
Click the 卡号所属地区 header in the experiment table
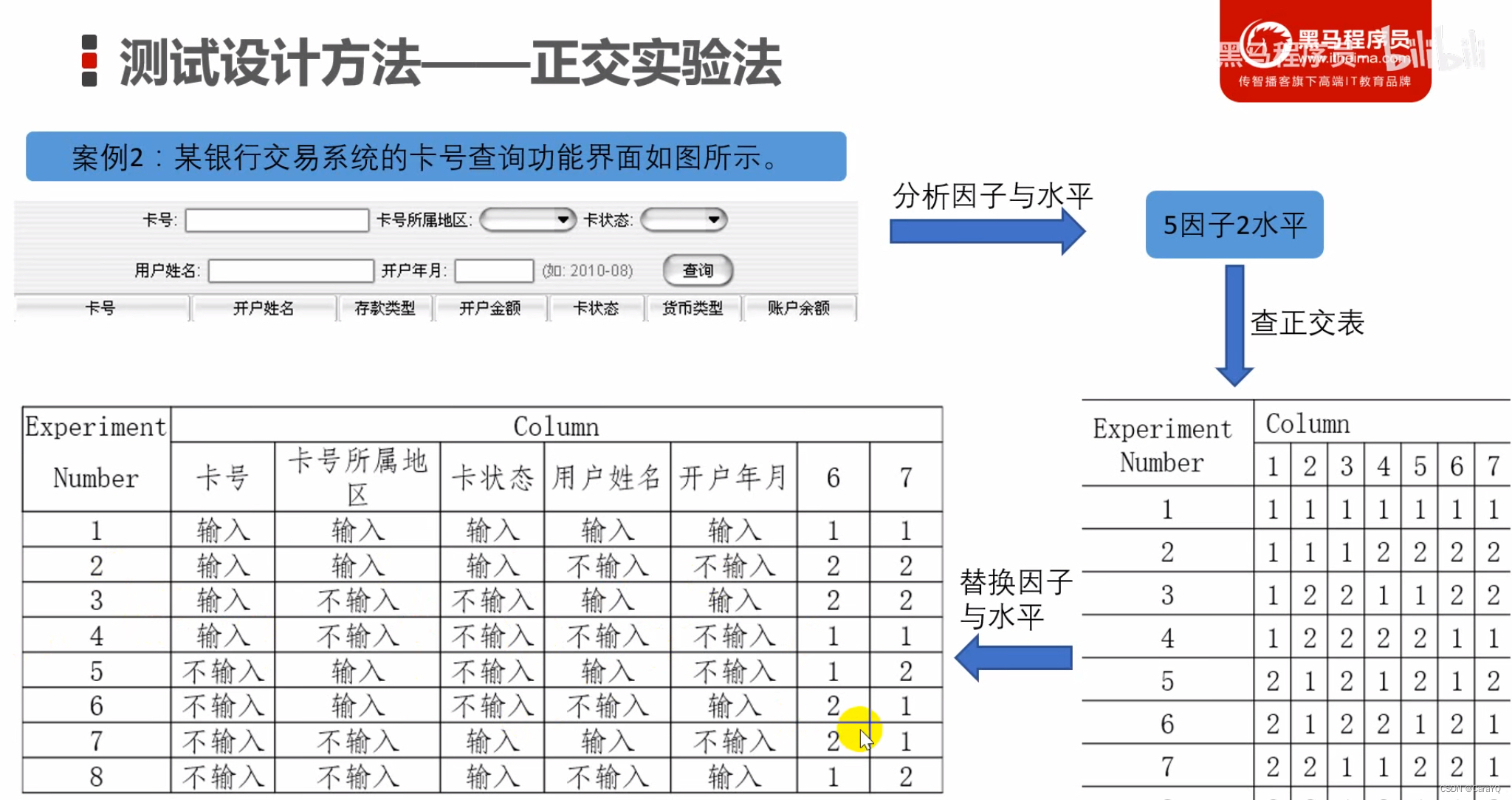point(357,476)
